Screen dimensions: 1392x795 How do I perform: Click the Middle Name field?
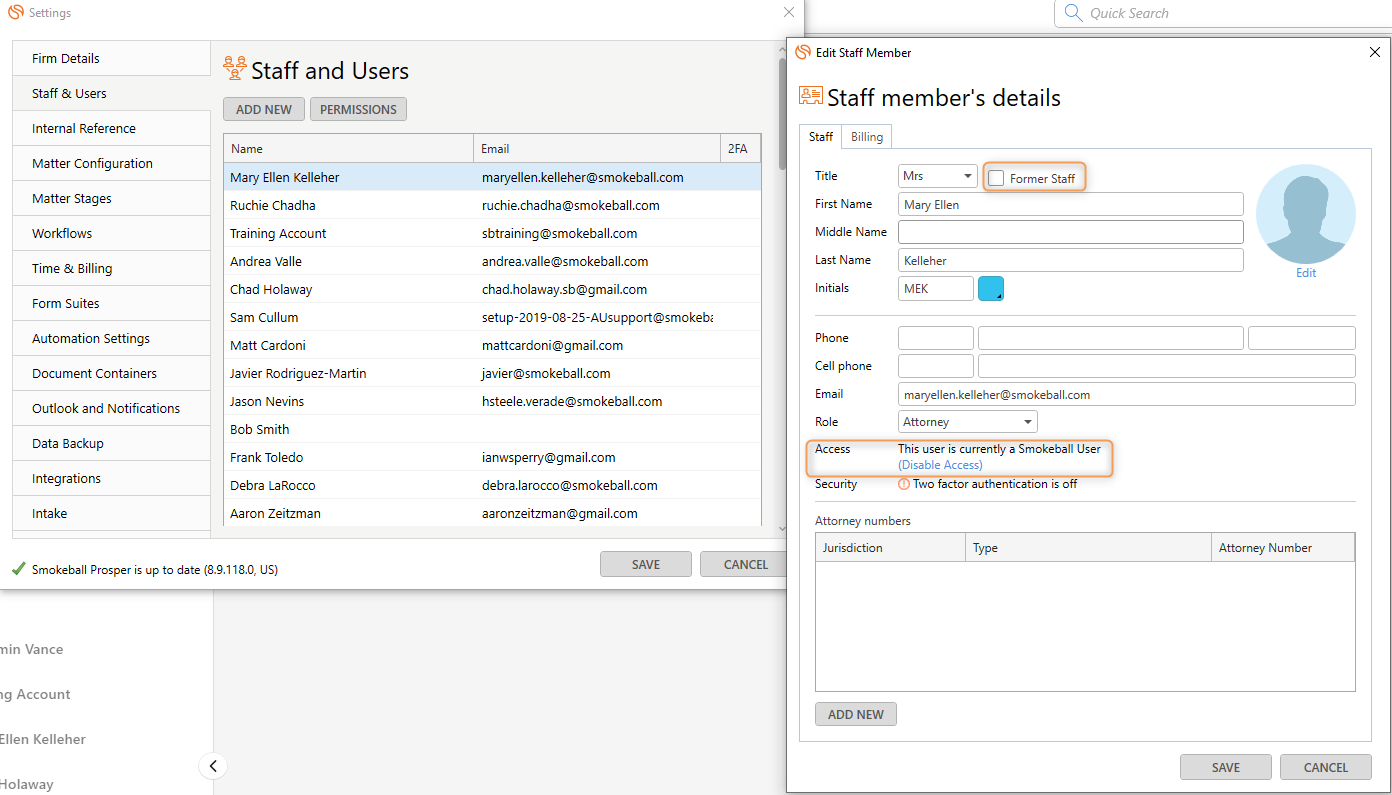[1071, 232]
